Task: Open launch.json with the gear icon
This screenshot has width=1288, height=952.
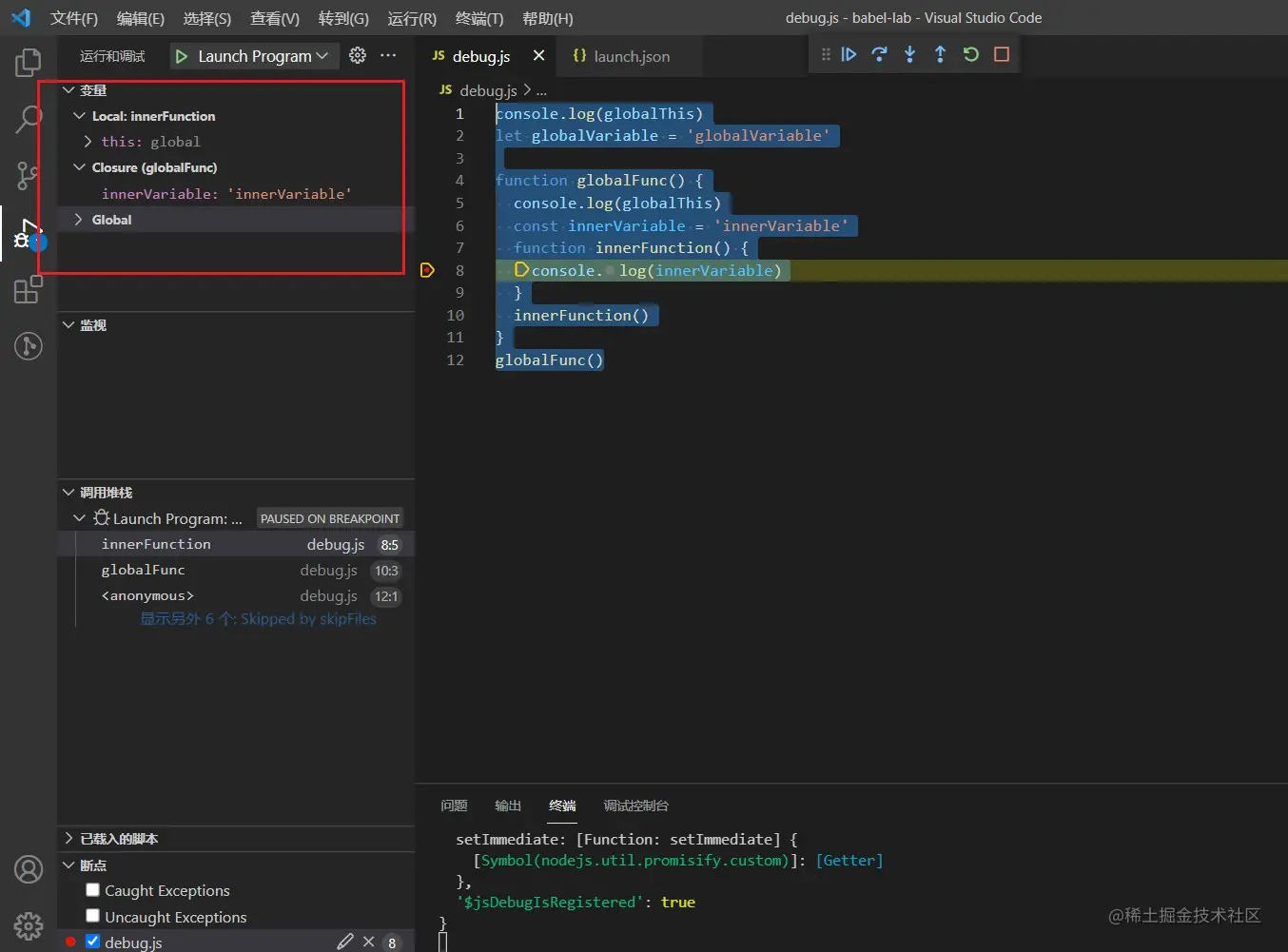Action: pos(358,55)
